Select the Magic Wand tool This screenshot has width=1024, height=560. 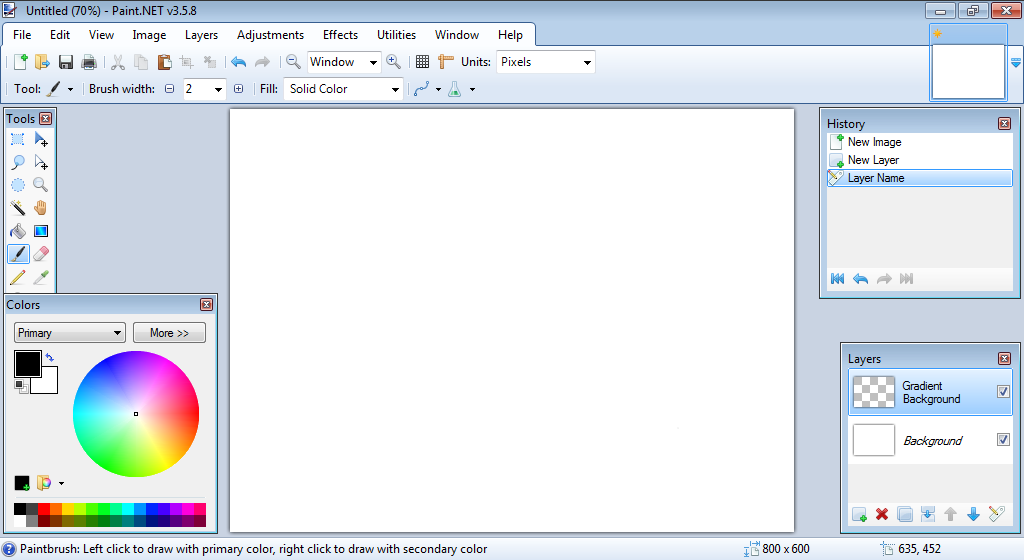[18, 208]
